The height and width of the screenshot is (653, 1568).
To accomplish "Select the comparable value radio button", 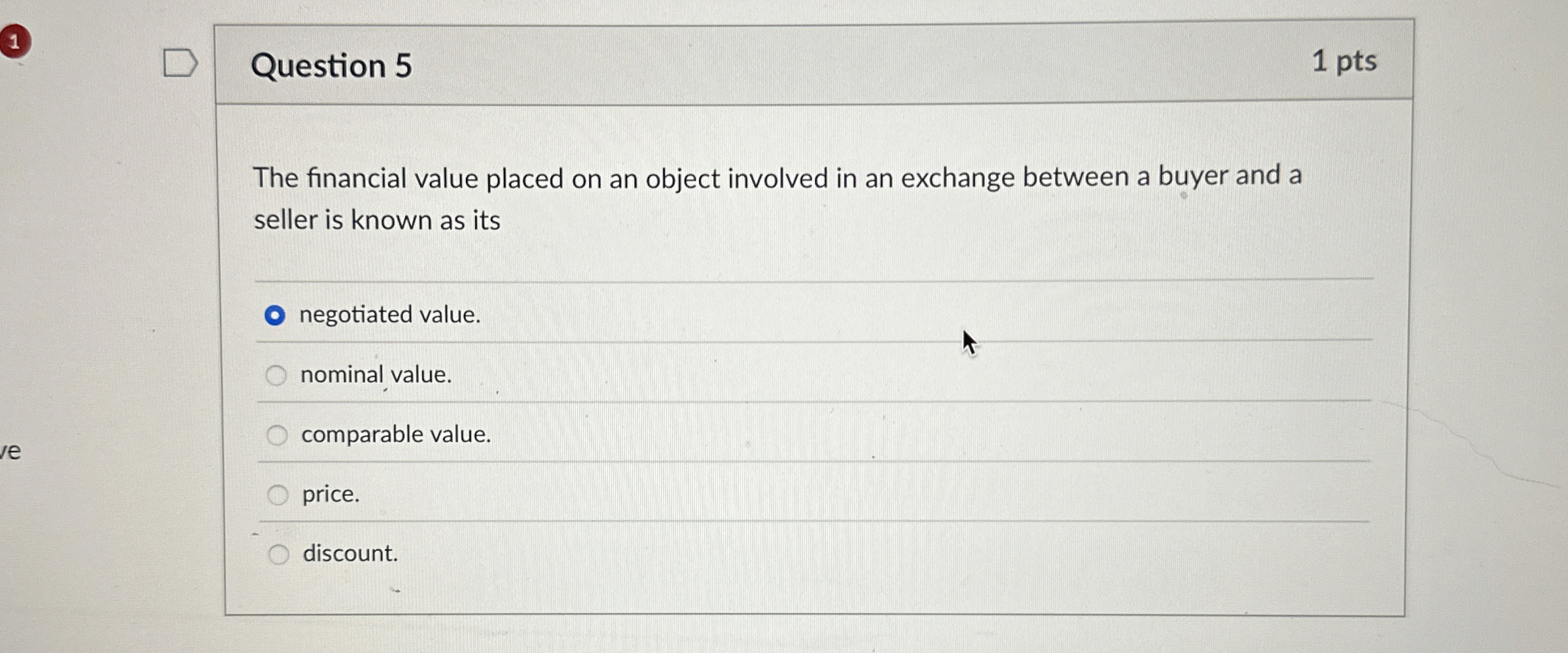I will (x=277, y=434).
